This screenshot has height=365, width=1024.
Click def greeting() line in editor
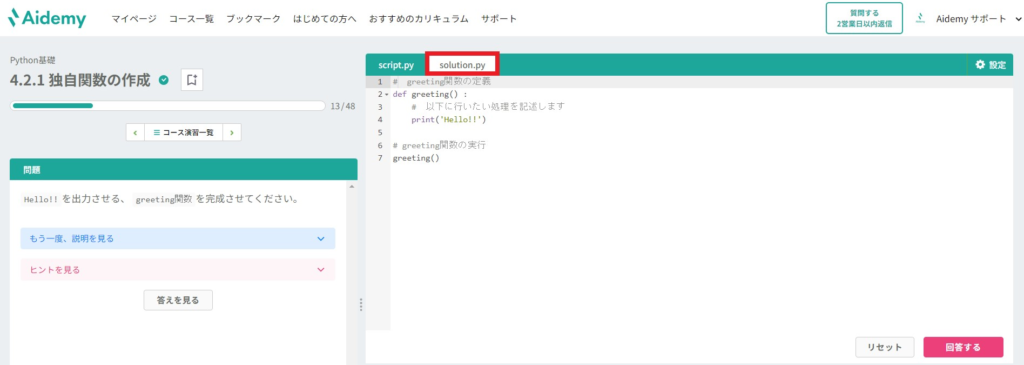pyautogui.click(x=430, y=95)
